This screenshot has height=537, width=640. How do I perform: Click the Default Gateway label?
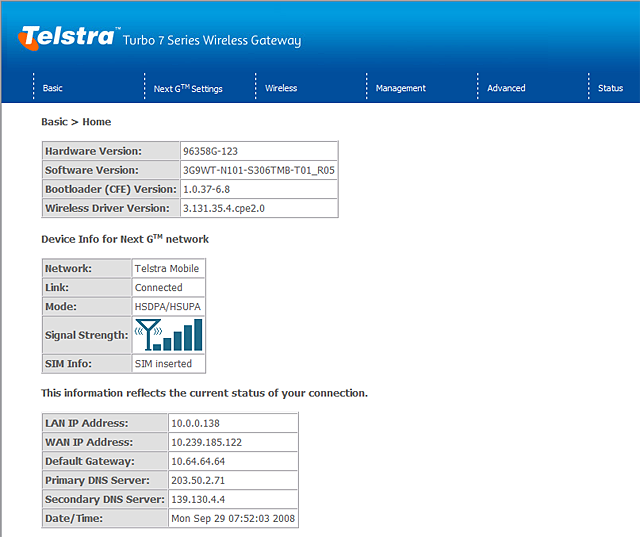pos(90,461)
